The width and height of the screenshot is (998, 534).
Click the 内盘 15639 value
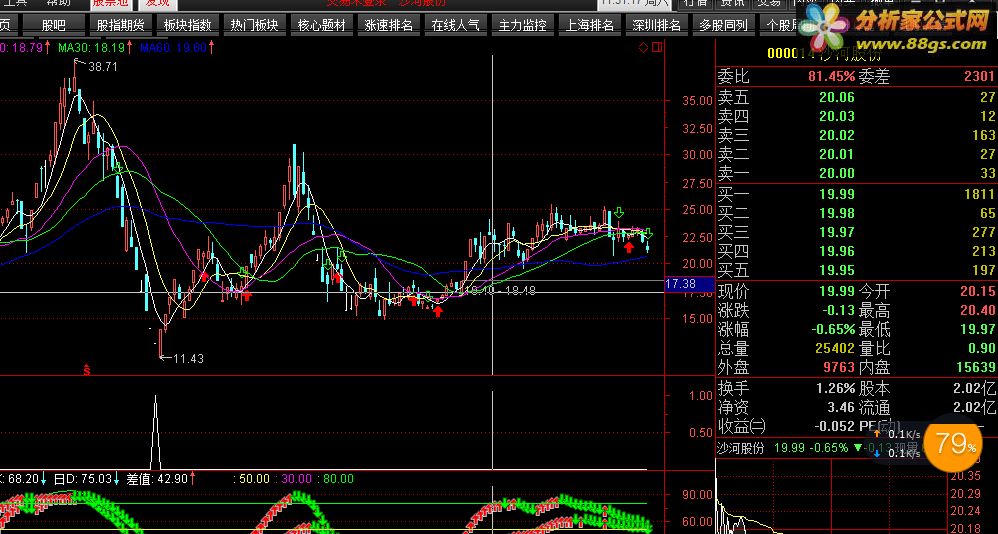coord(974,367)
